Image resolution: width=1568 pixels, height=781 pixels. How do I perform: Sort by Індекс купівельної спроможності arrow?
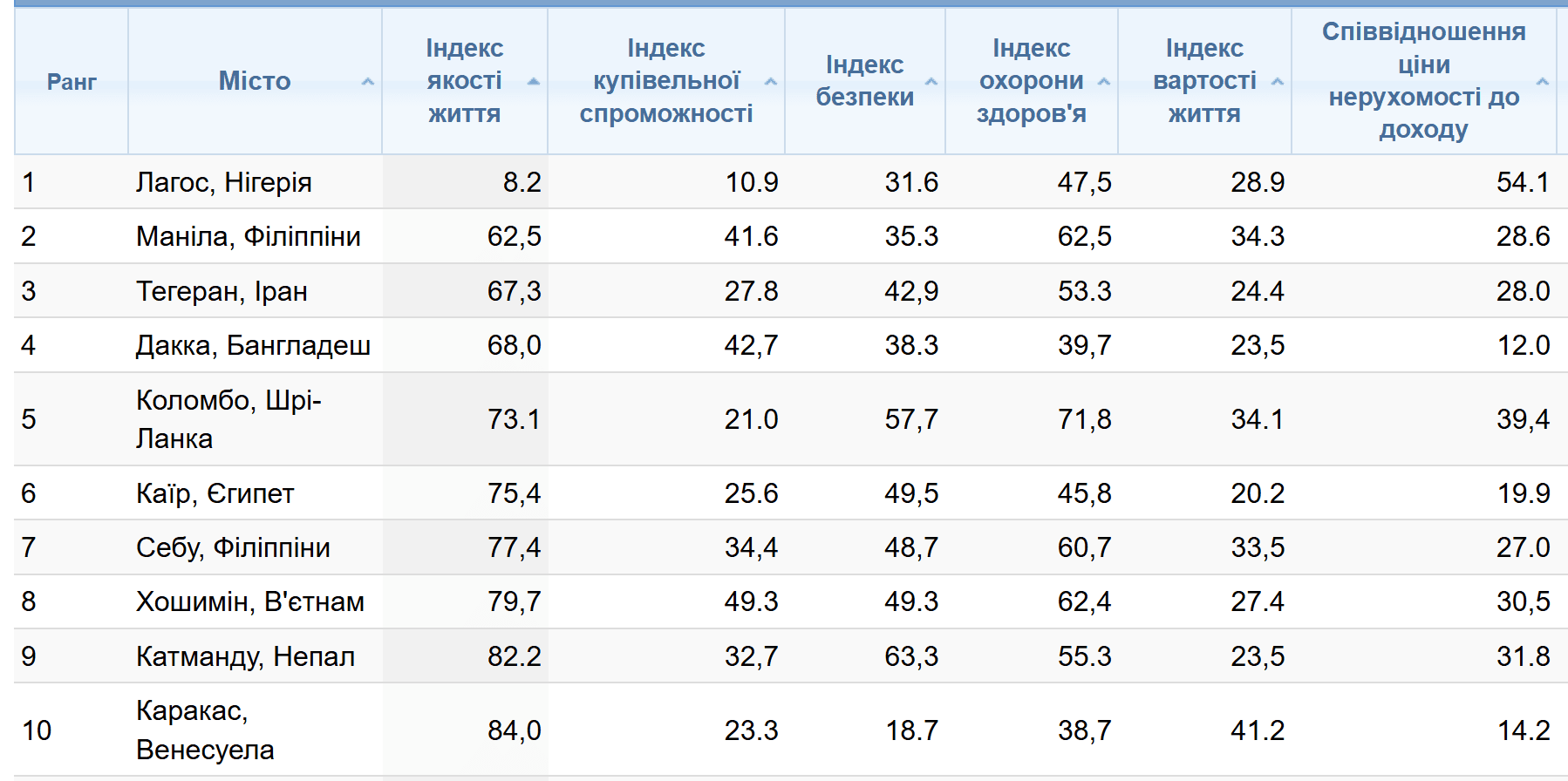click(x=771, y=82)
